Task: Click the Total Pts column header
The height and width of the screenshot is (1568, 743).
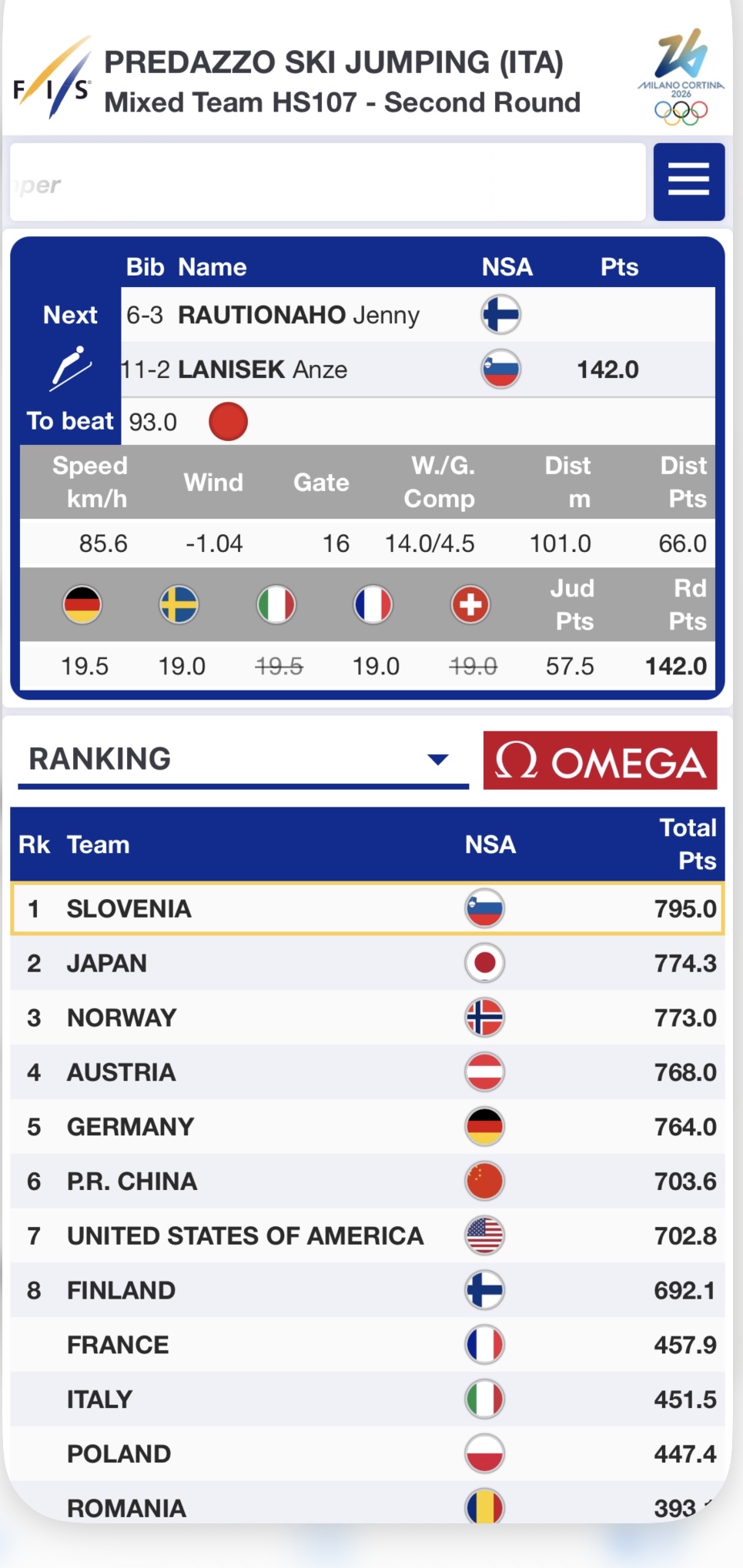Action: point(688,844)
